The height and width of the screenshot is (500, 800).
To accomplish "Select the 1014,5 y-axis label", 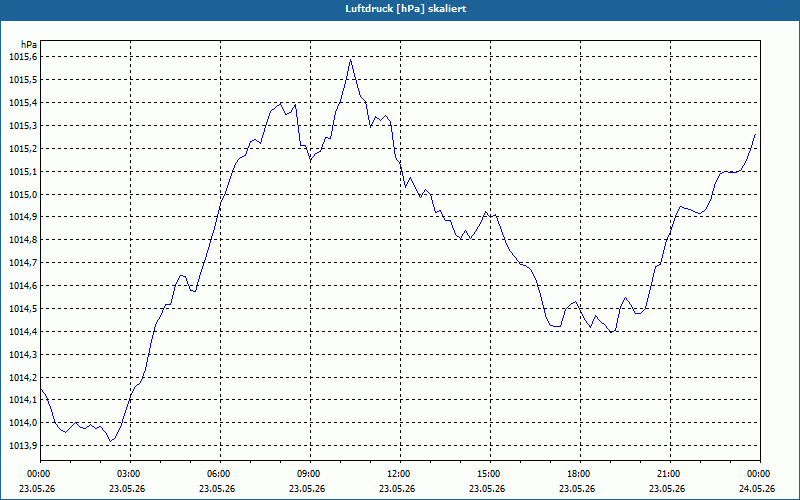I will point(23,309).
